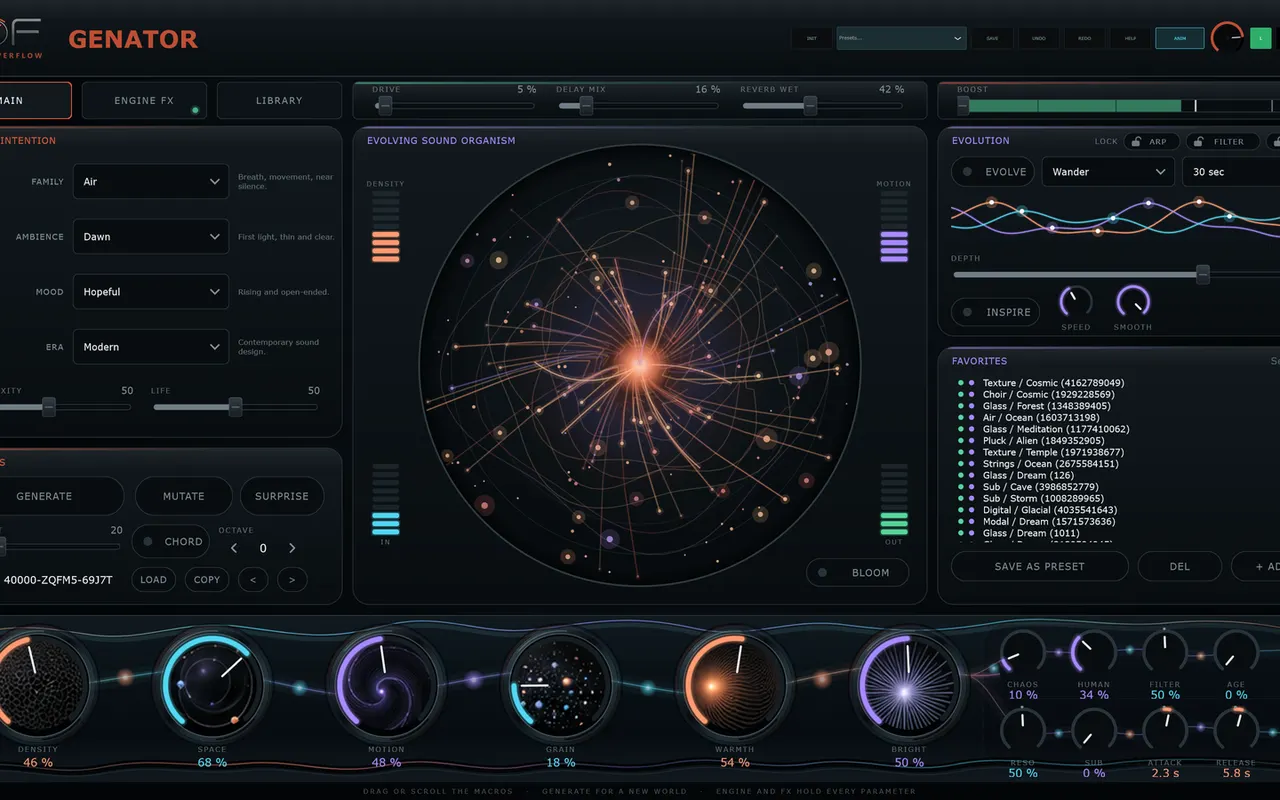Open the Wander evolution mode dropdown
Screen dimensions: 1280x800
pos(1108,172)
